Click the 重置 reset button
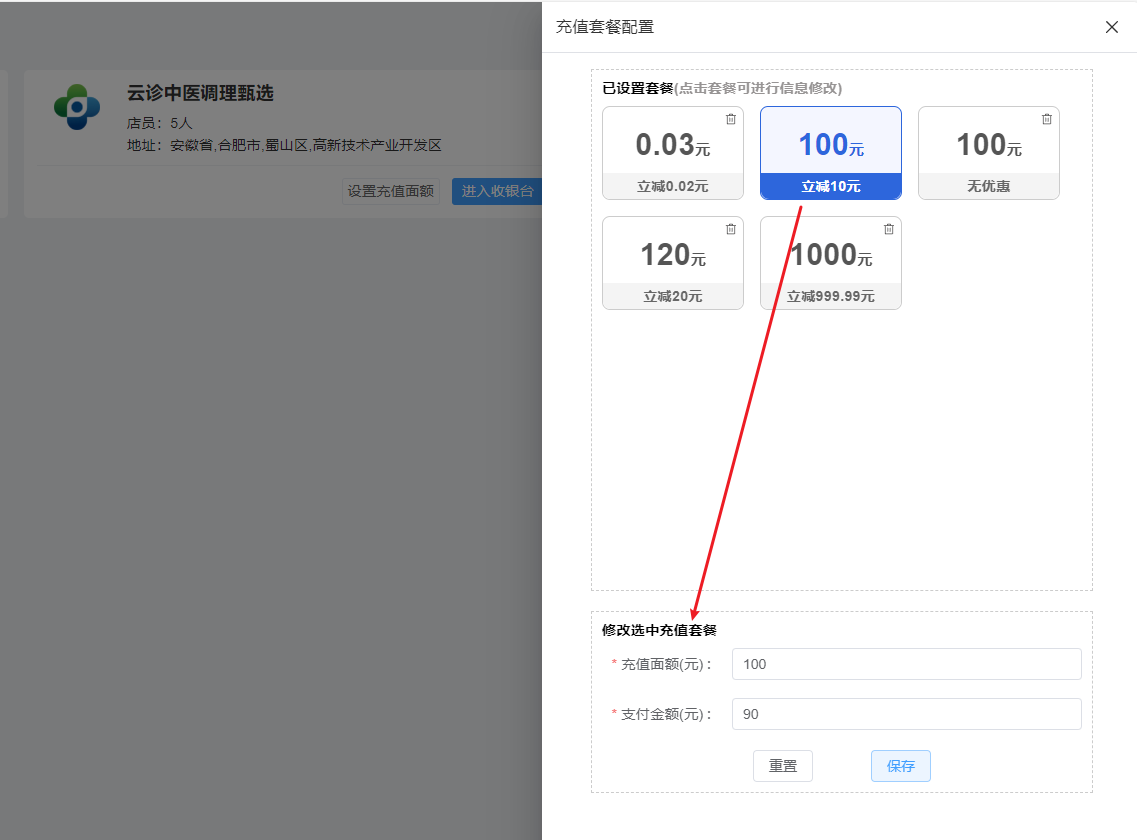This screenshot has width=1137, height=840. pyautogui.click(x=783, y=765)
